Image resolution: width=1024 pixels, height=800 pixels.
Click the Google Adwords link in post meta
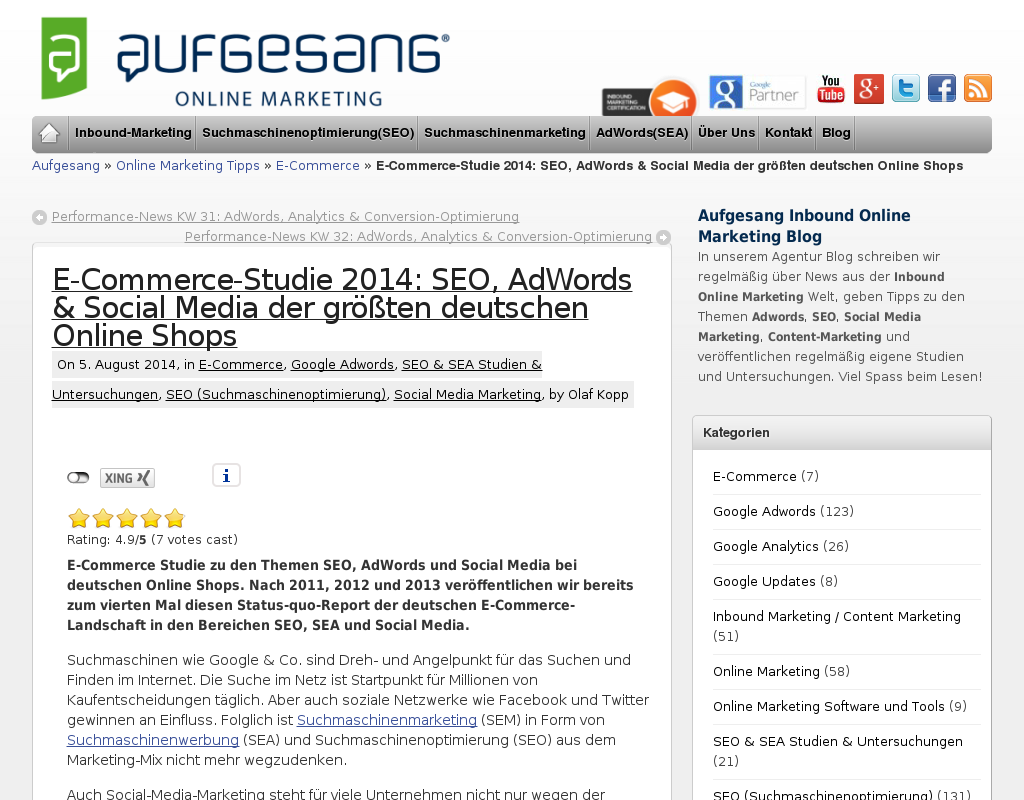pyautogui.click(x=342, y=364)
